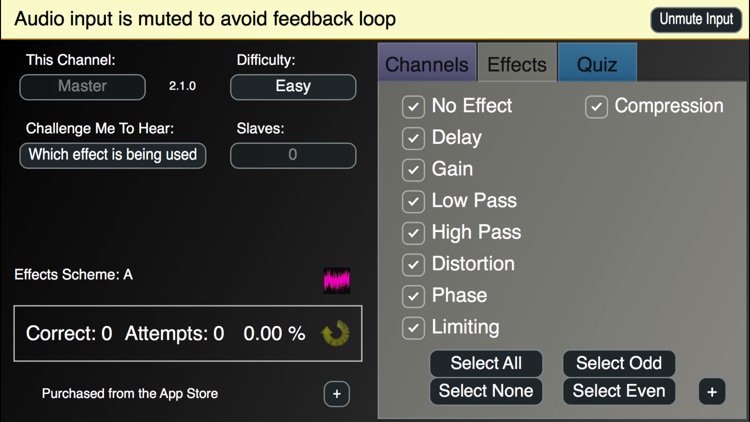Tap the plus icon beside Select Even
750x422 pixels.
point(711,392)
